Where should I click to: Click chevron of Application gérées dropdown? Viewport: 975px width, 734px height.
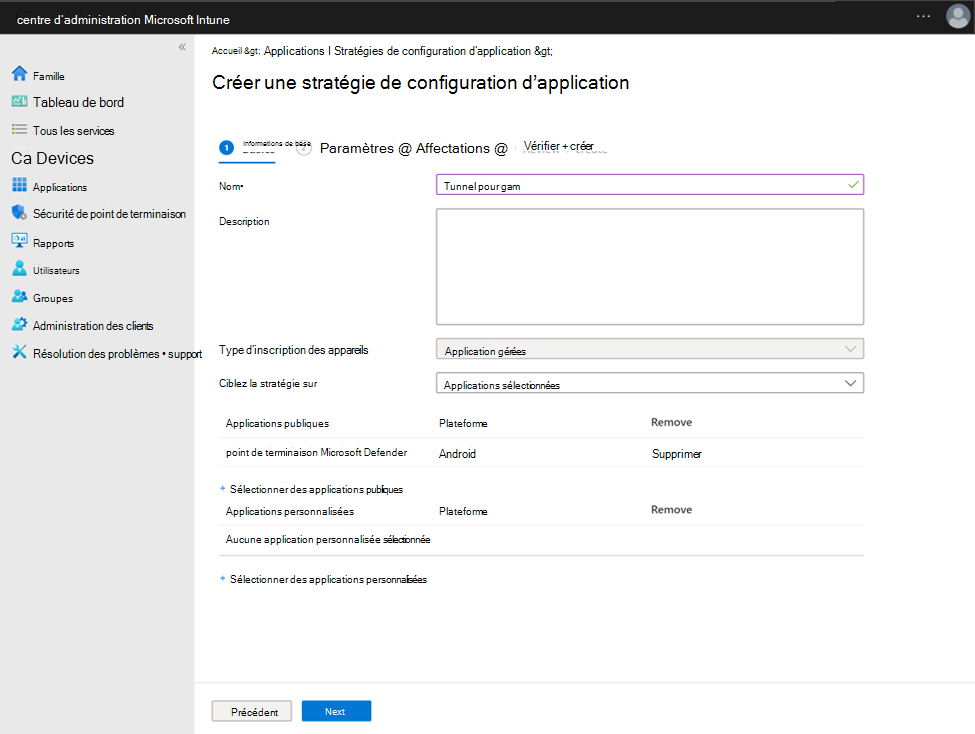point(850,349)
